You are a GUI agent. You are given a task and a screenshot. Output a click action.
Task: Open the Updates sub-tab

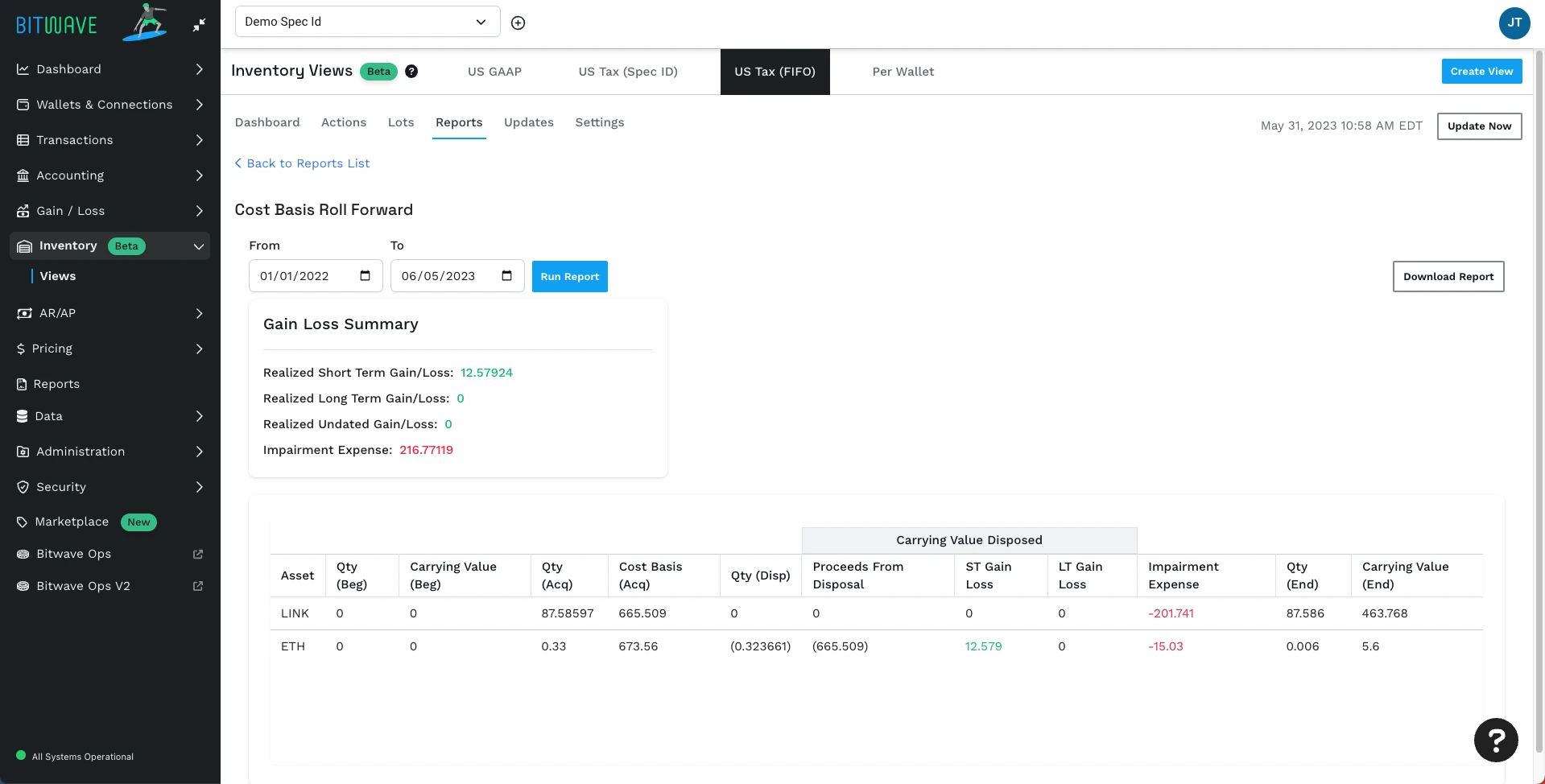(x=529, y=122)
